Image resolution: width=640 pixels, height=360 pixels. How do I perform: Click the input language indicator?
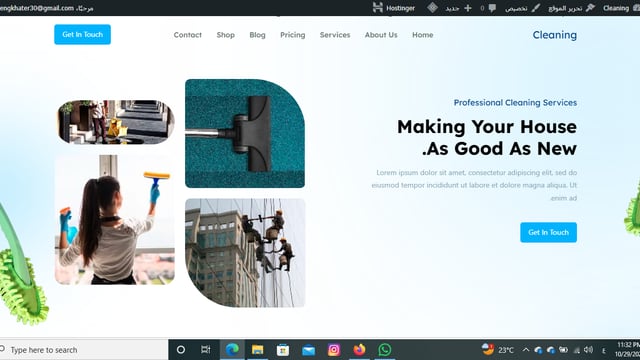pyautogui.click(x=604, y=350)
